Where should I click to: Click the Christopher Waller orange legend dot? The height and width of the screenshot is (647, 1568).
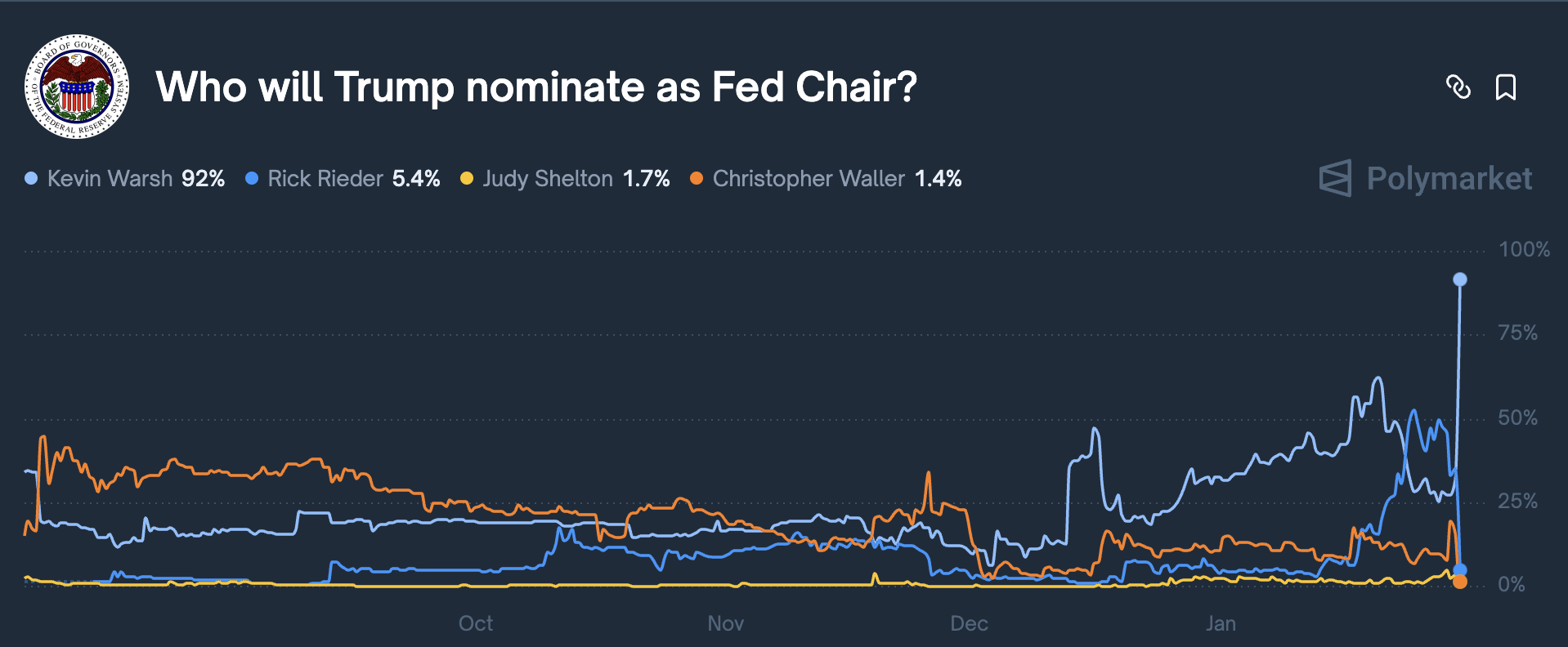coord(697,178)
